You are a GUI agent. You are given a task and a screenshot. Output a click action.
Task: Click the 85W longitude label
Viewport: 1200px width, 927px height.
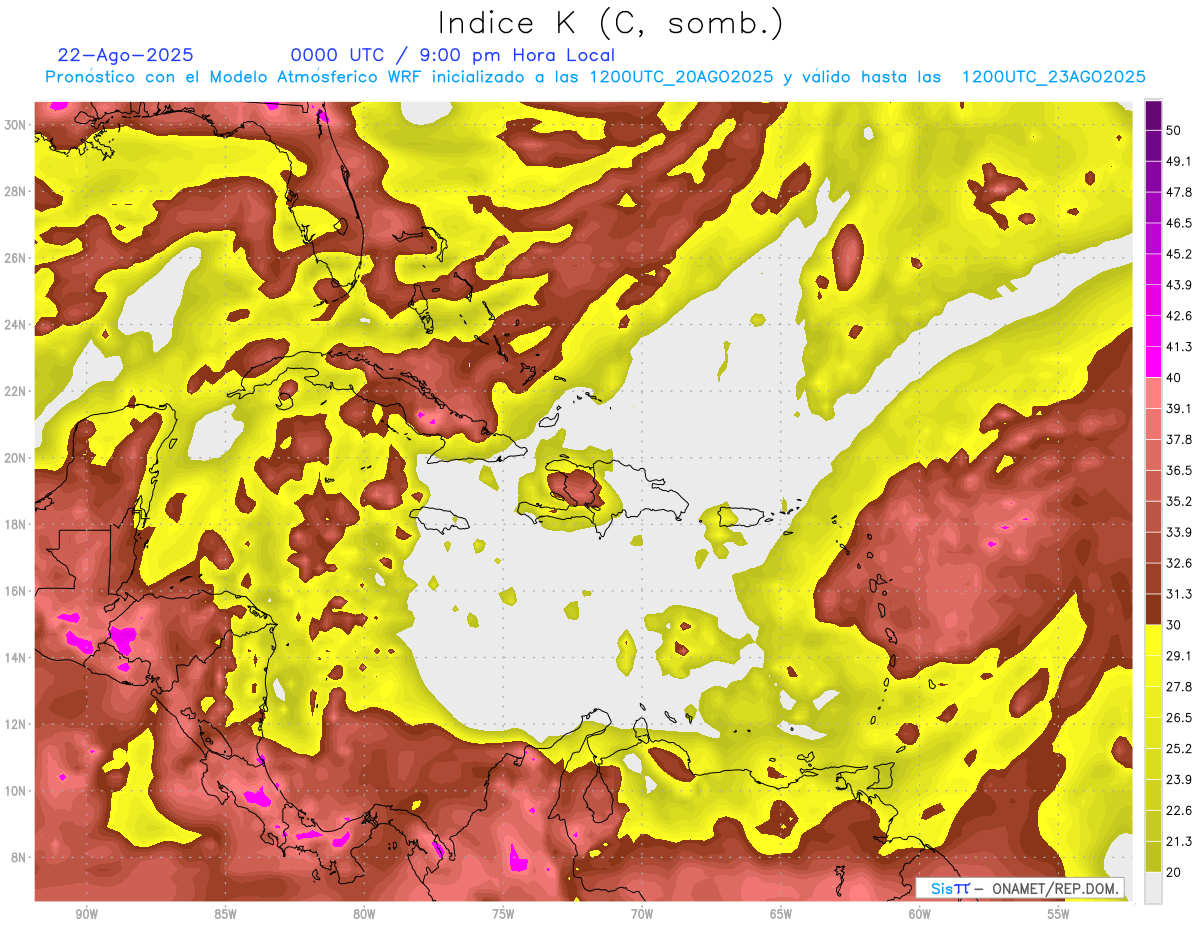(225, 914)
